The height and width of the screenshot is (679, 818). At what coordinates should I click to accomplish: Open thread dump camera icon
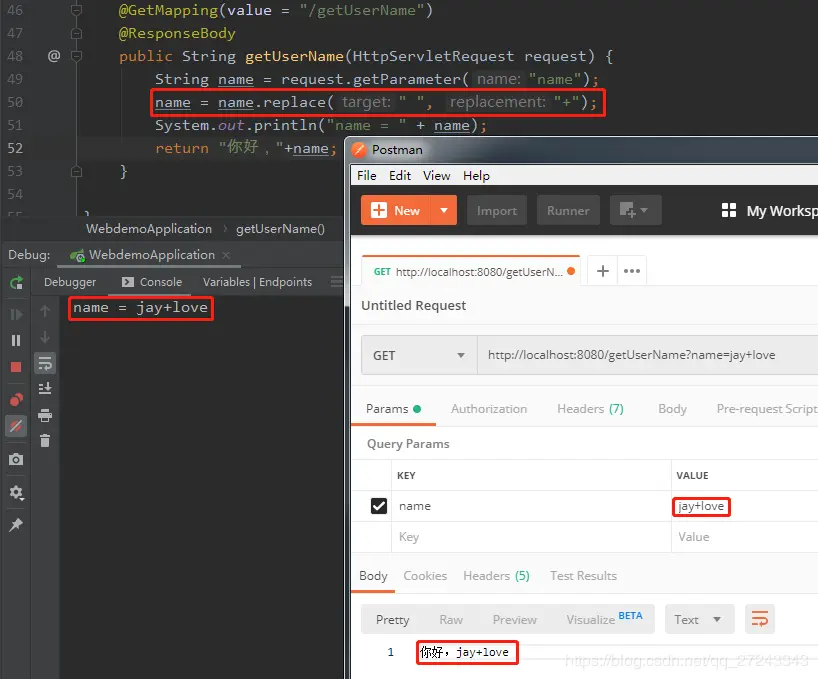[x=16, y=459]
